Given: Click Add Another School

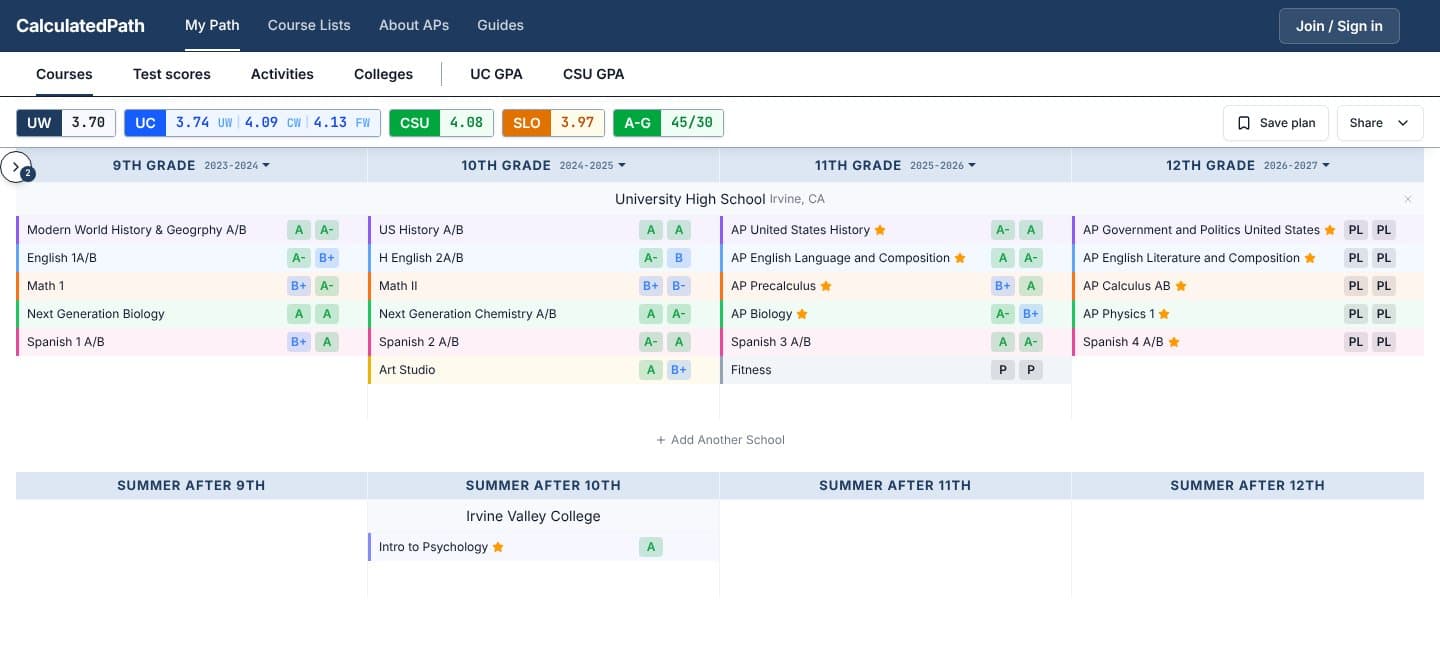Looking at the screenshot, I should tap(720, 440).
